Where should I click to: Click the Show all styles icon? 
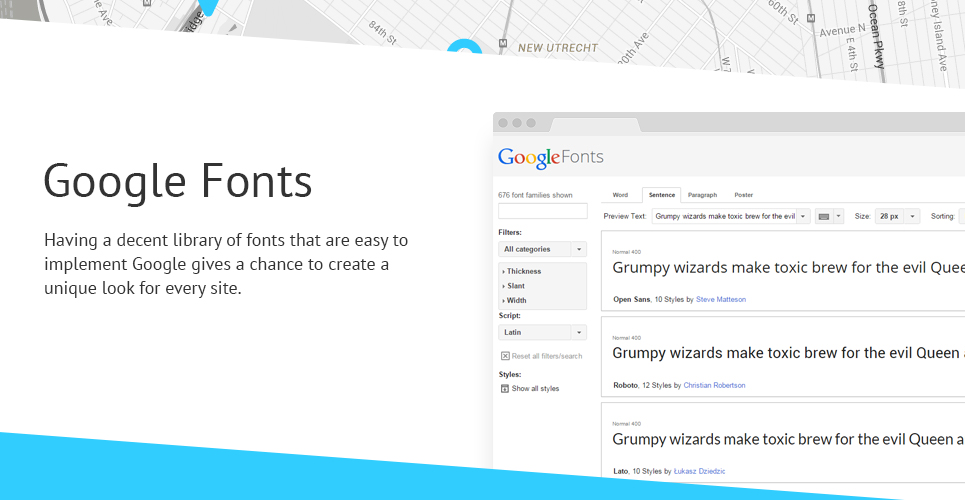coord(505,389)
